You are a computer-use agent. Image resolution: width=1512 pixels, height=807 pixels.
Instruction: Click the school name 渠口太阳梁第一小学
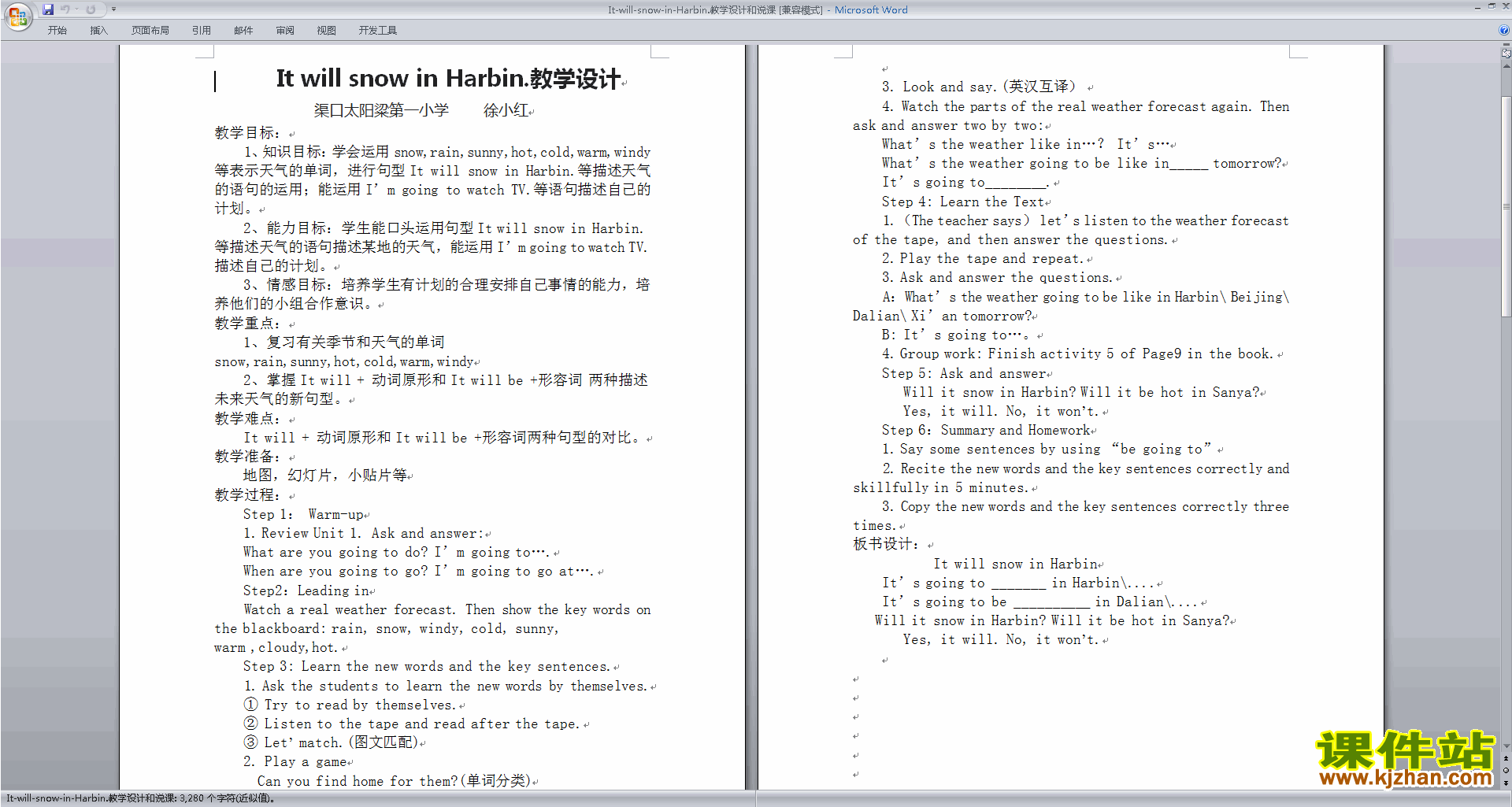(x=381, y=110)
